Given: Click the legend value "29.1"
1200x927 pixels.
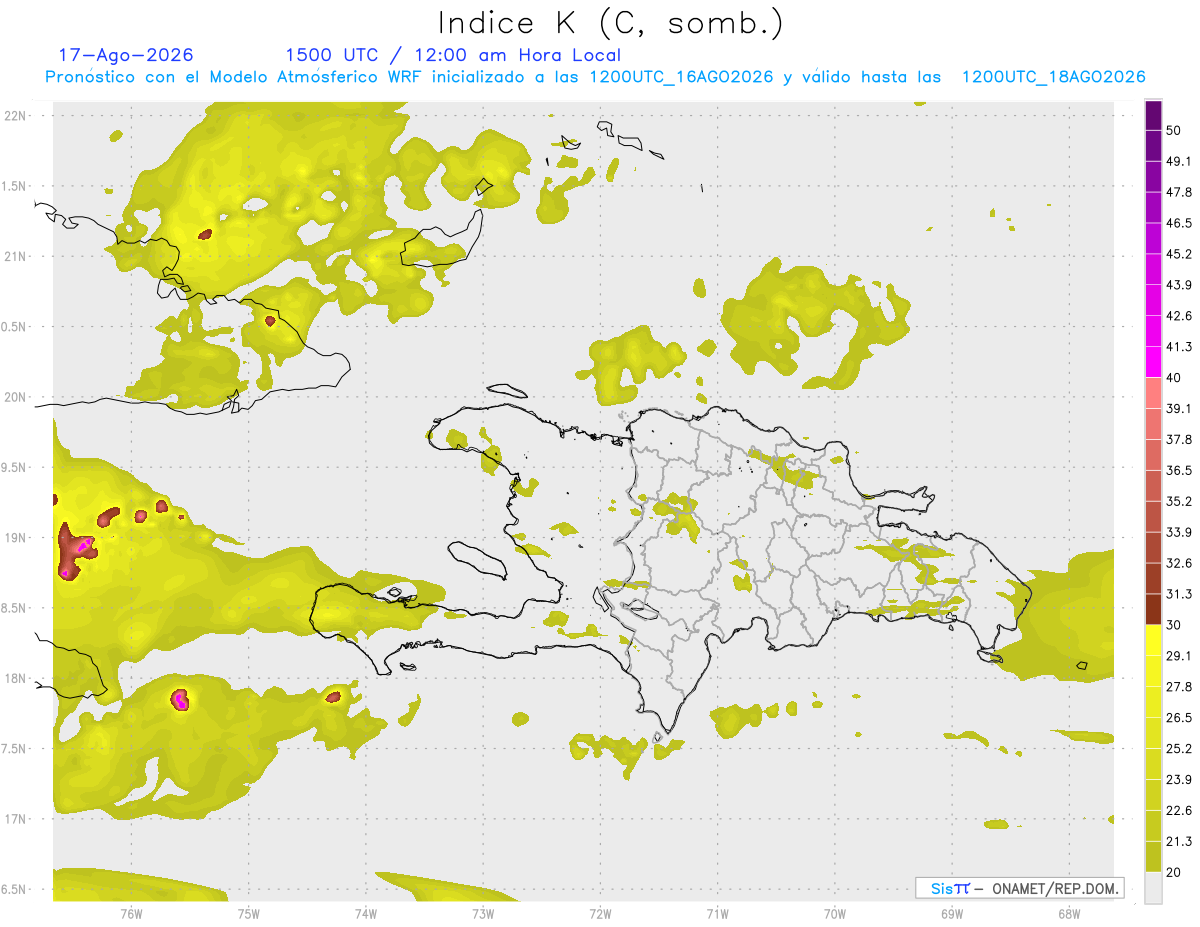Looking at the screenshot, I should click(x=1179, y=655).
